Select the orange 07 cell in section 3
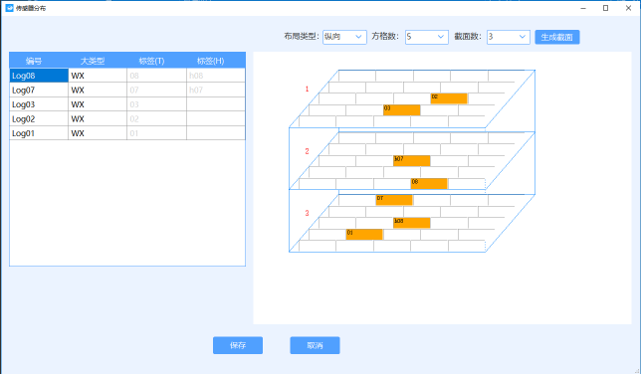Screen dimensions: 641x374 pyautogui.click(x=394, y=200)
